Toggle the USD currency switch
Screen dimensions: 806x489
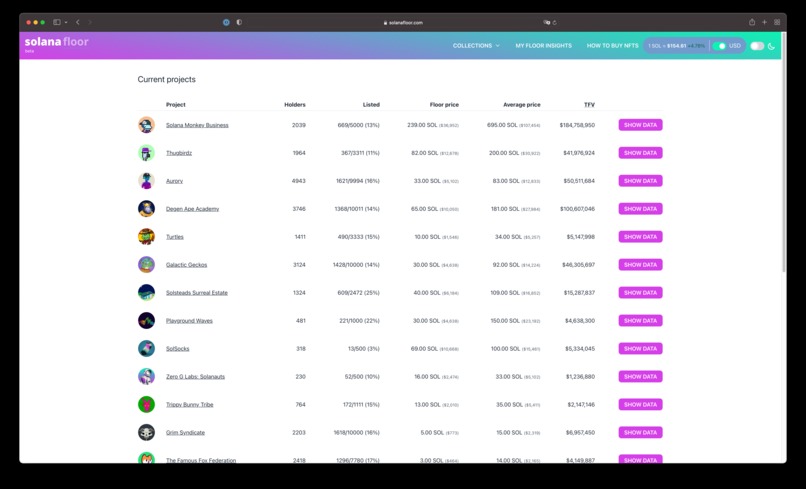[720, 46]
